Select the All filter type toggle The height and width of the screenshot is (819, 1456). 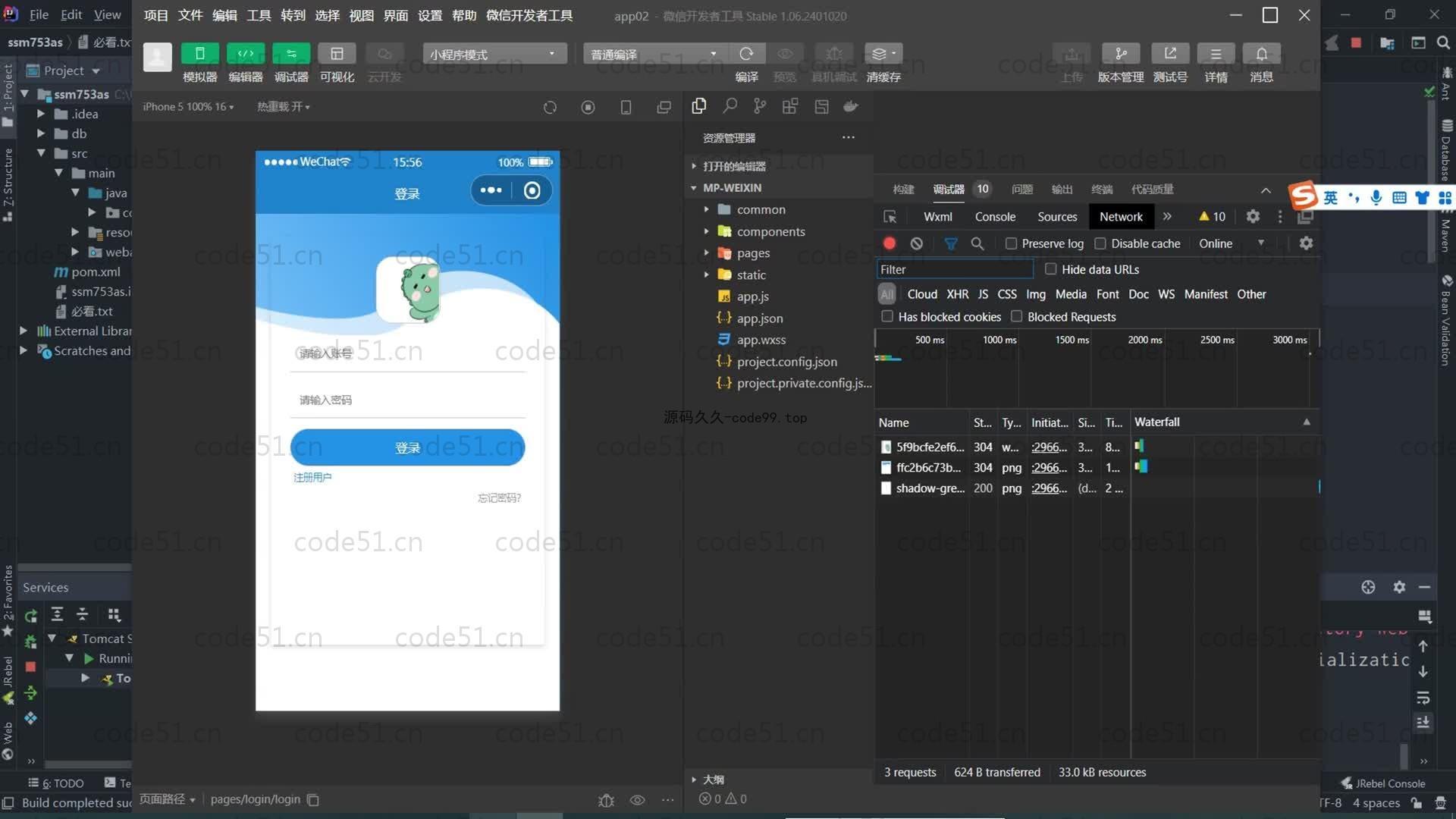[886, 294]
